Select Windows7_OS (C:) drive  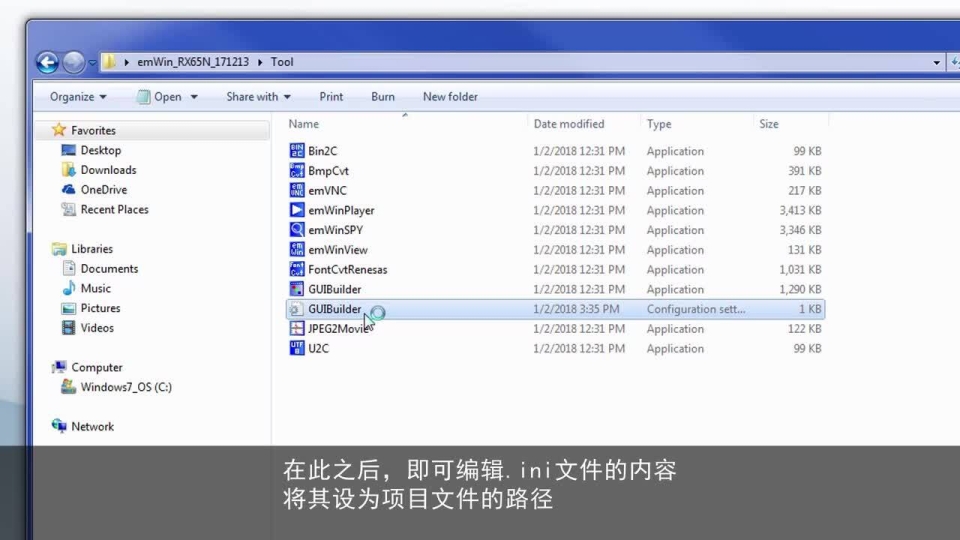125,387
